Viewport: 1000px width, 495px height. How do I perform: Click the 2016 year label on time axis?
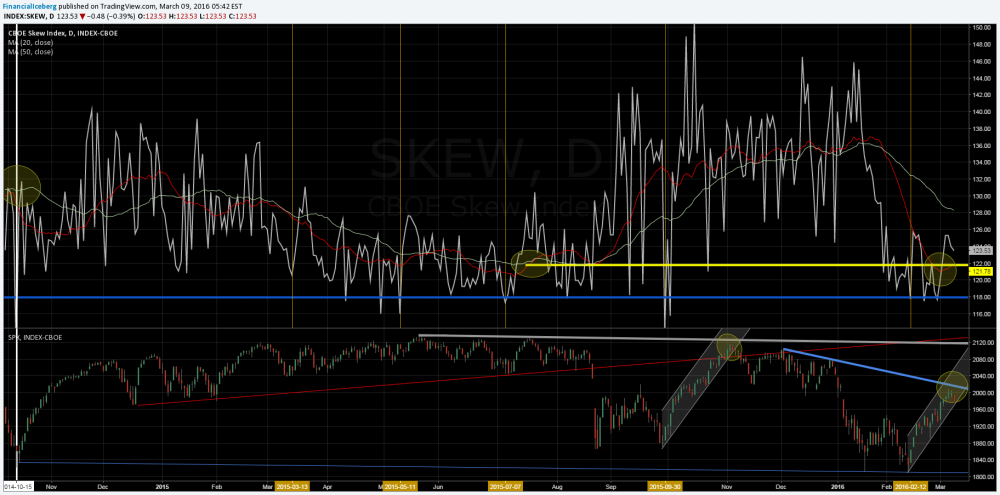click(x=838, y=486)
